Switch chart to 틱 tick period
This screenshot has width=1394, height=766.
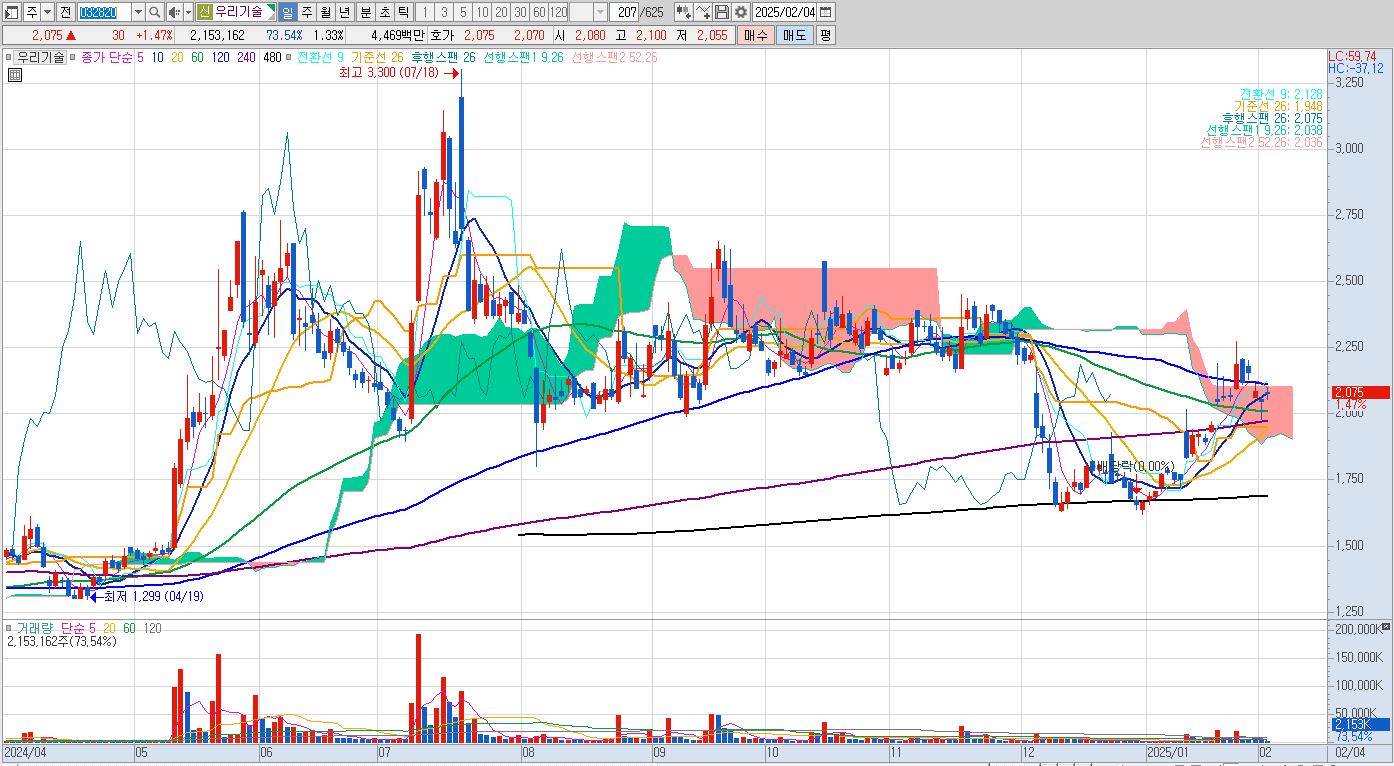(402, 12)
